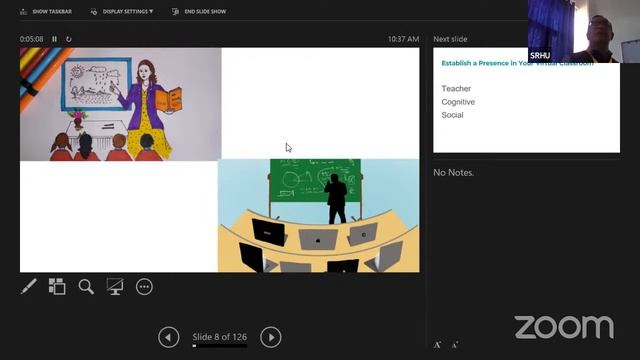Make the notes text smaller
Image resolution: width=640 pixels, height=360 pixels.
pyautogui.click(x=455, y=345)
